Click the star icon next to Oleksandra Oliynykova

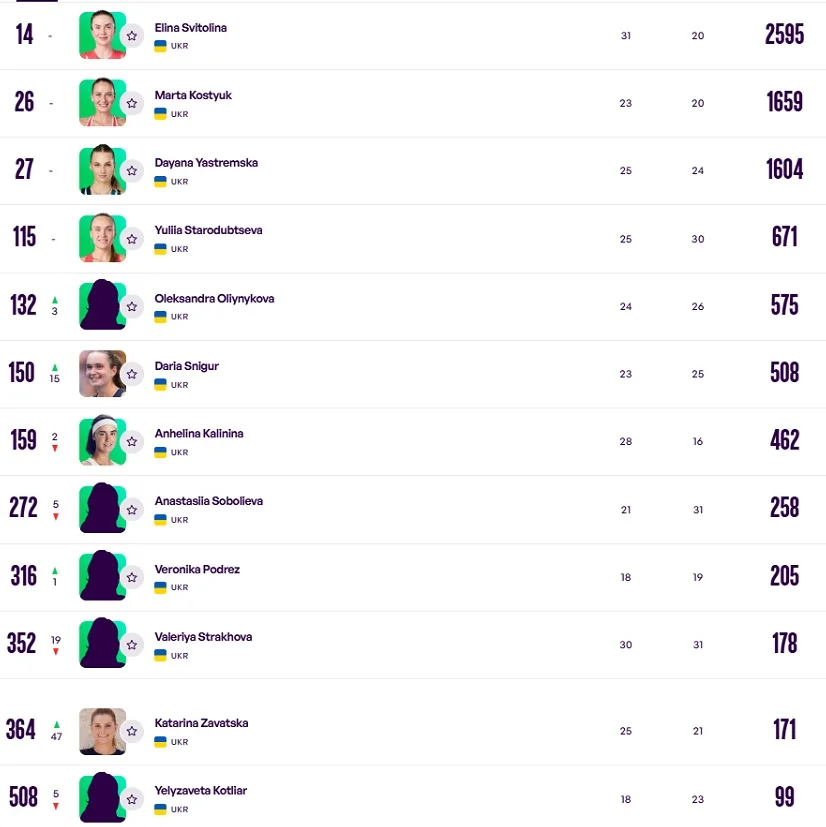pos(132,307)
